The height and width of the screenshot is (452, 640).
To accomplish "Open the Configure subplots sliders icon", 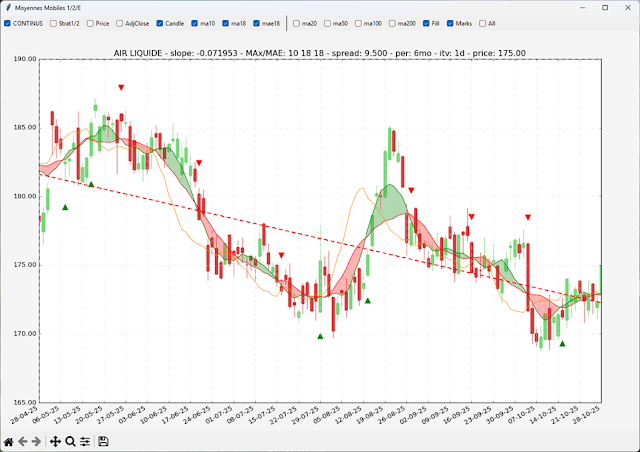I will click(85, 441).
